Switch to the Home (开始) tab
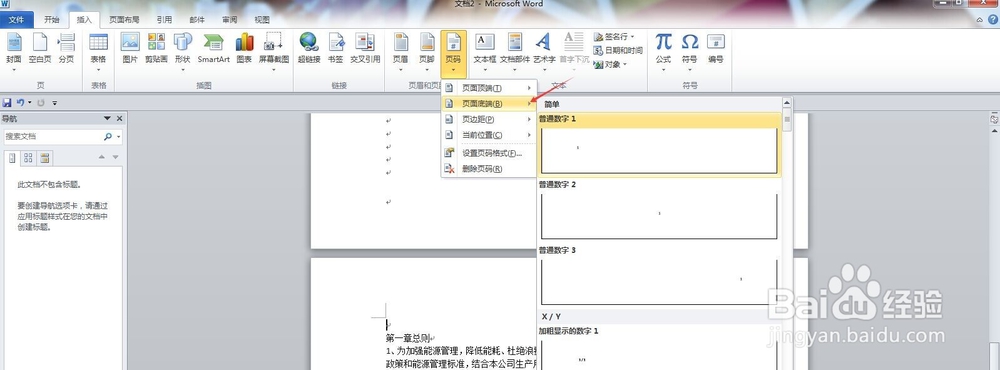1000x370 pixels. click(52, 20)
